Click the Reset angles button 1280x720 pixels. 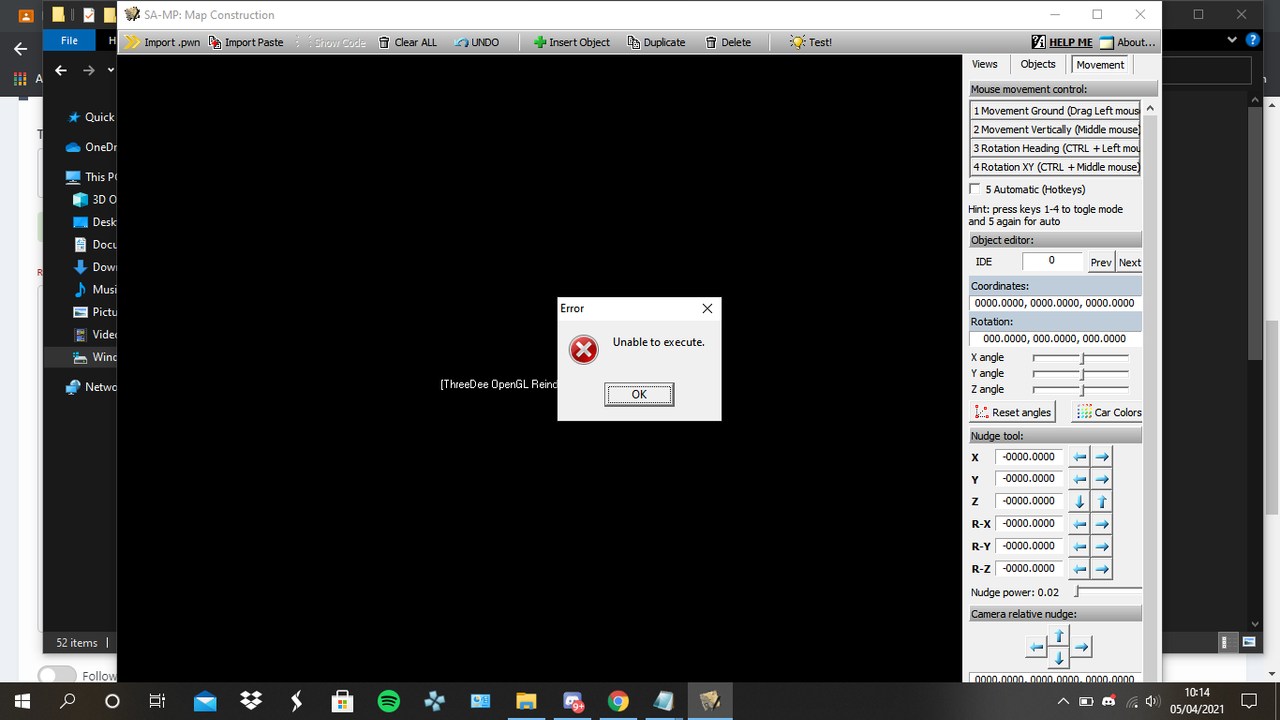pos(1012,412)
